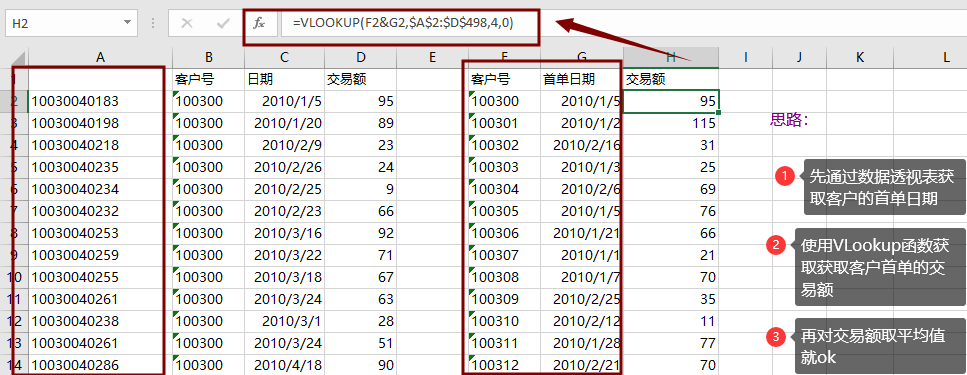
Task: Click date cell 2010/3/16
Action: (x=284, y=234)
